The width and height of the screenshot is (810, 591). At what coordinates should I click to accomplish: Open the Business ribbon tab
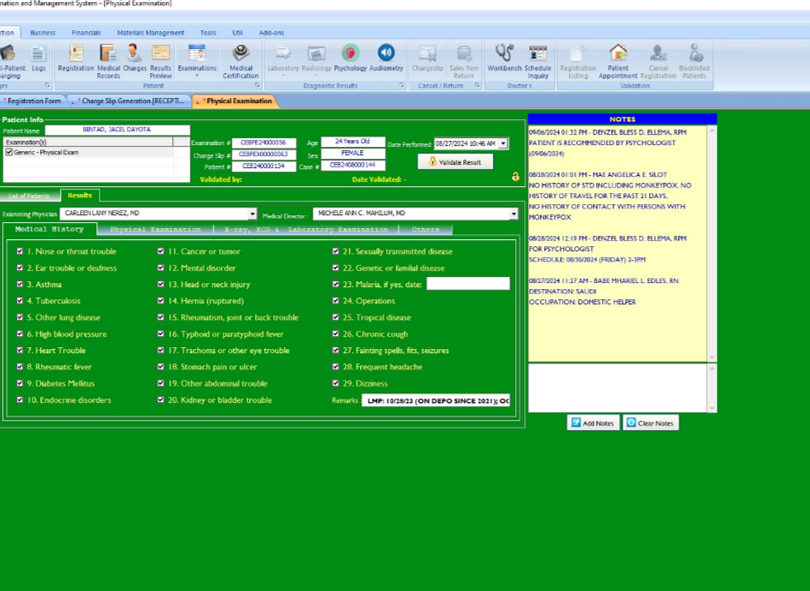pos(42,33)
